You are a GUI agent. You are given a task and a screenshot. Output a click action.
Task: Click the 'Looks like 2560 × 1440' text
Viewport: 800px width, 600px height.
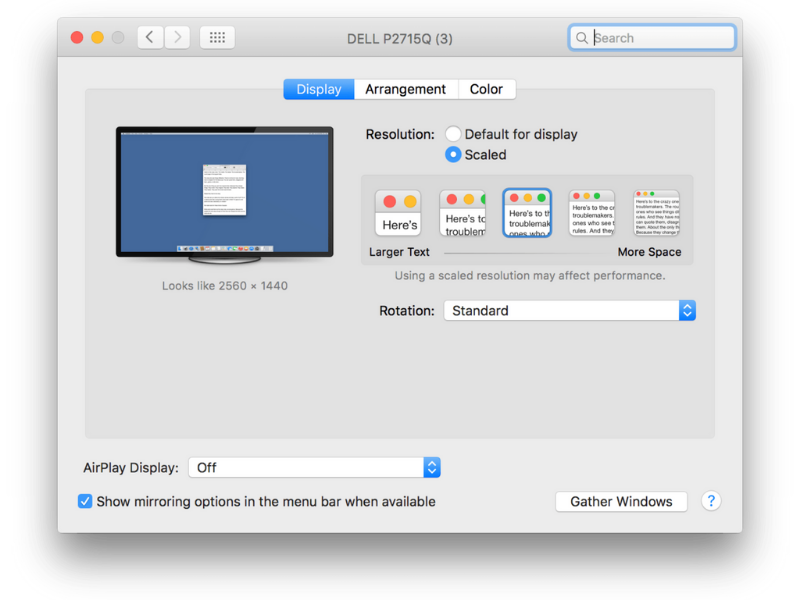[x=225, y=286]
